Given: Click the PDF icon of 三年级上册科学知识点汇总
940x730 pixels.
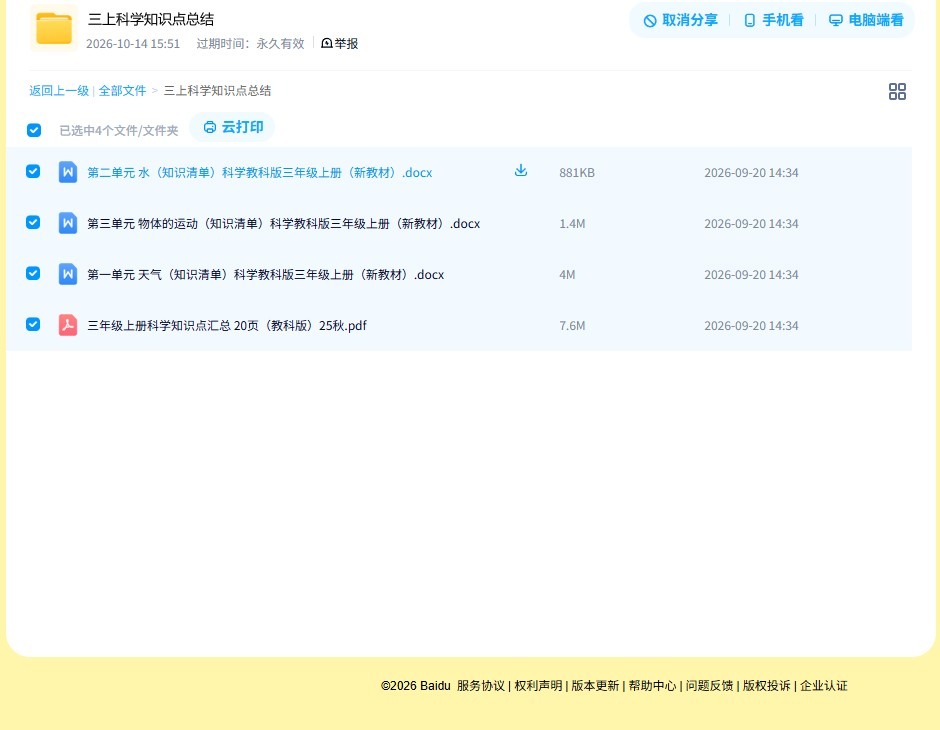Looking at the screenshot, I should click(x=68, y=325).
